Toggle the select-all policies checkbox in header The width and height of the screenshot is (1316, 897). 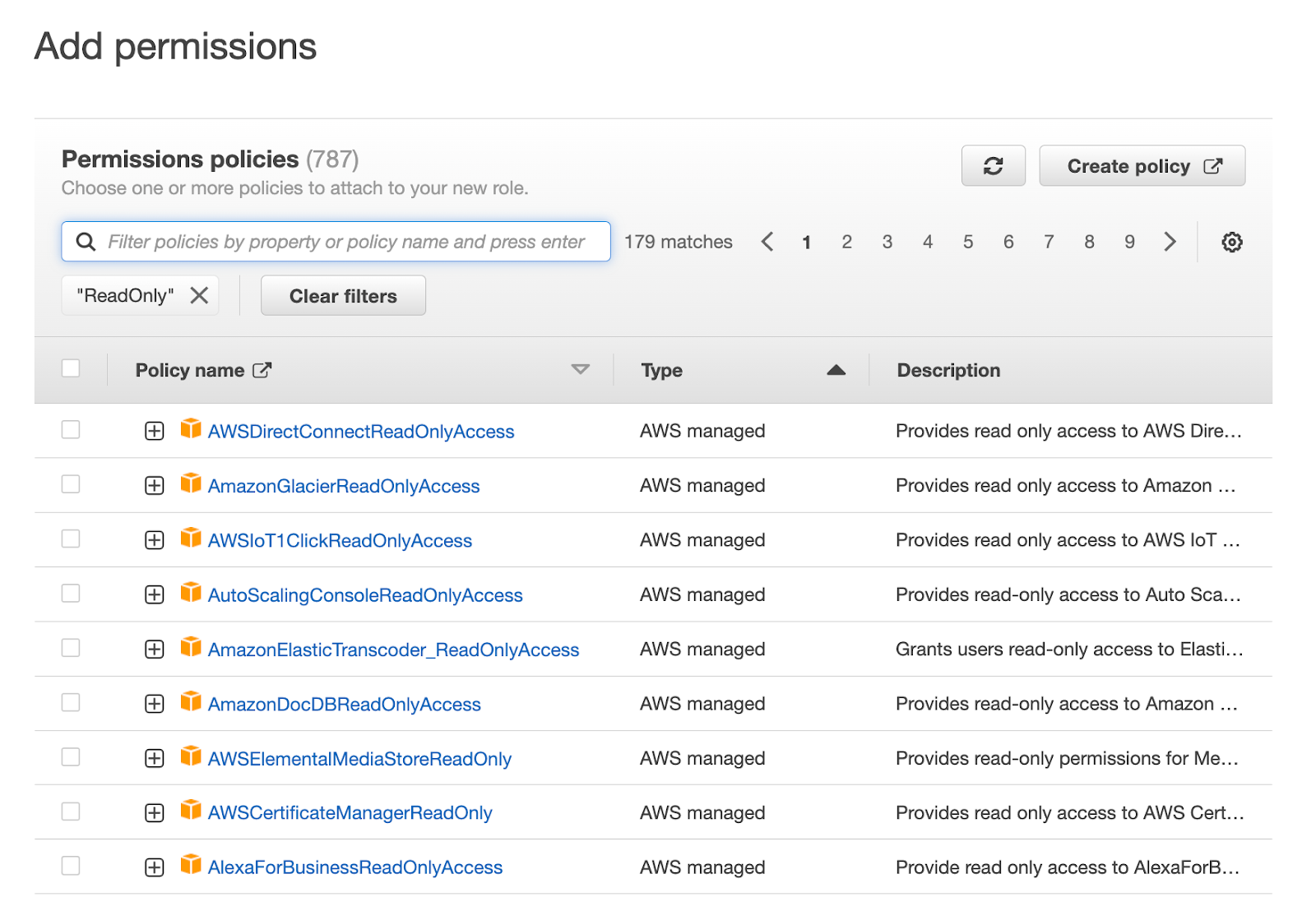click(71, 368)
